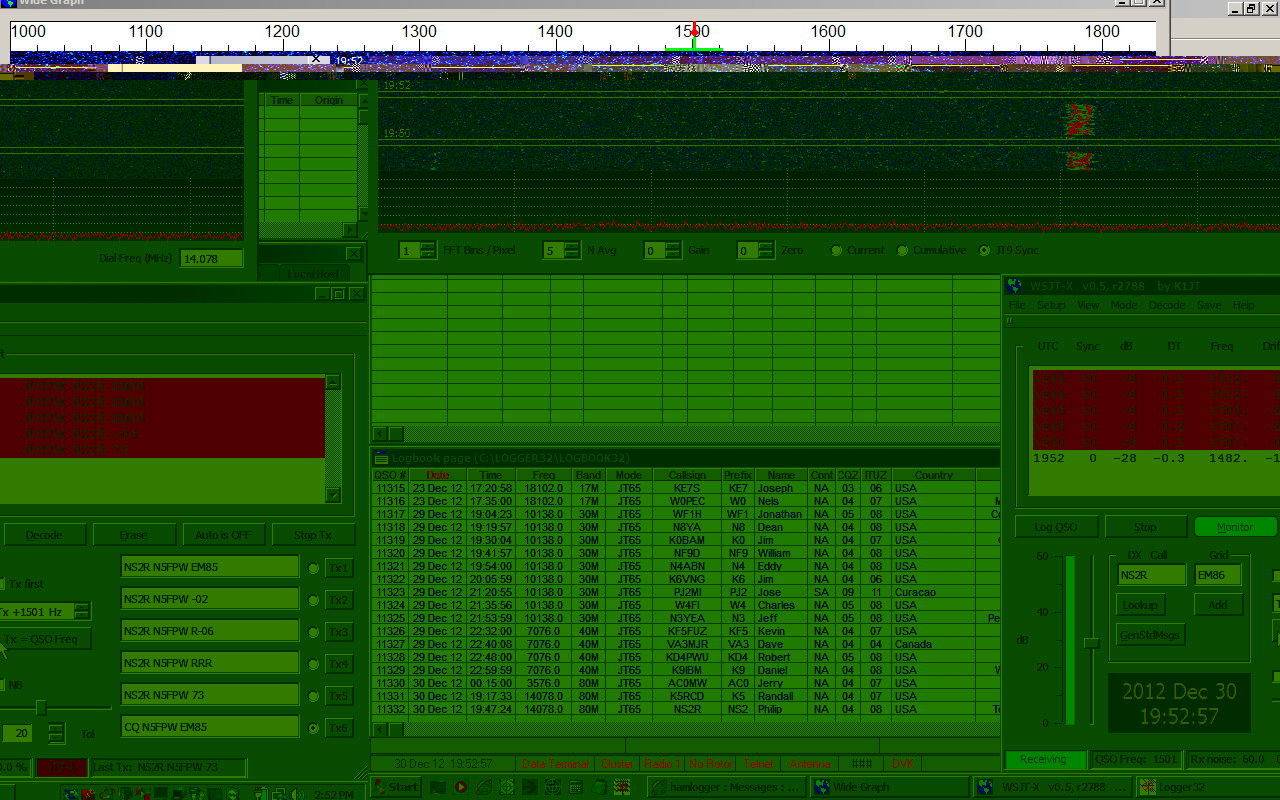Select the Tx6 CQ message radio button

coord(313,727)
